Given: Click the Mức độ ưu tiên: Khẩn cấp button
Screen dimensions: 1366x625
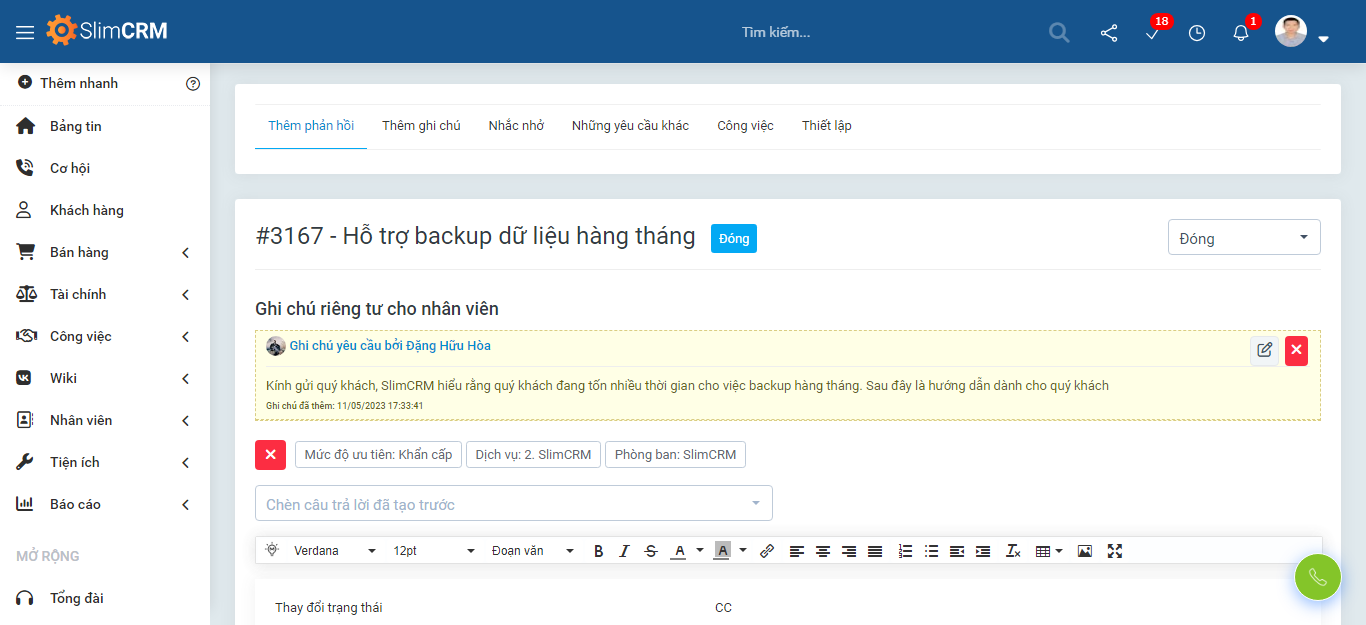Looking at the screenshot, I should [378, 455].
